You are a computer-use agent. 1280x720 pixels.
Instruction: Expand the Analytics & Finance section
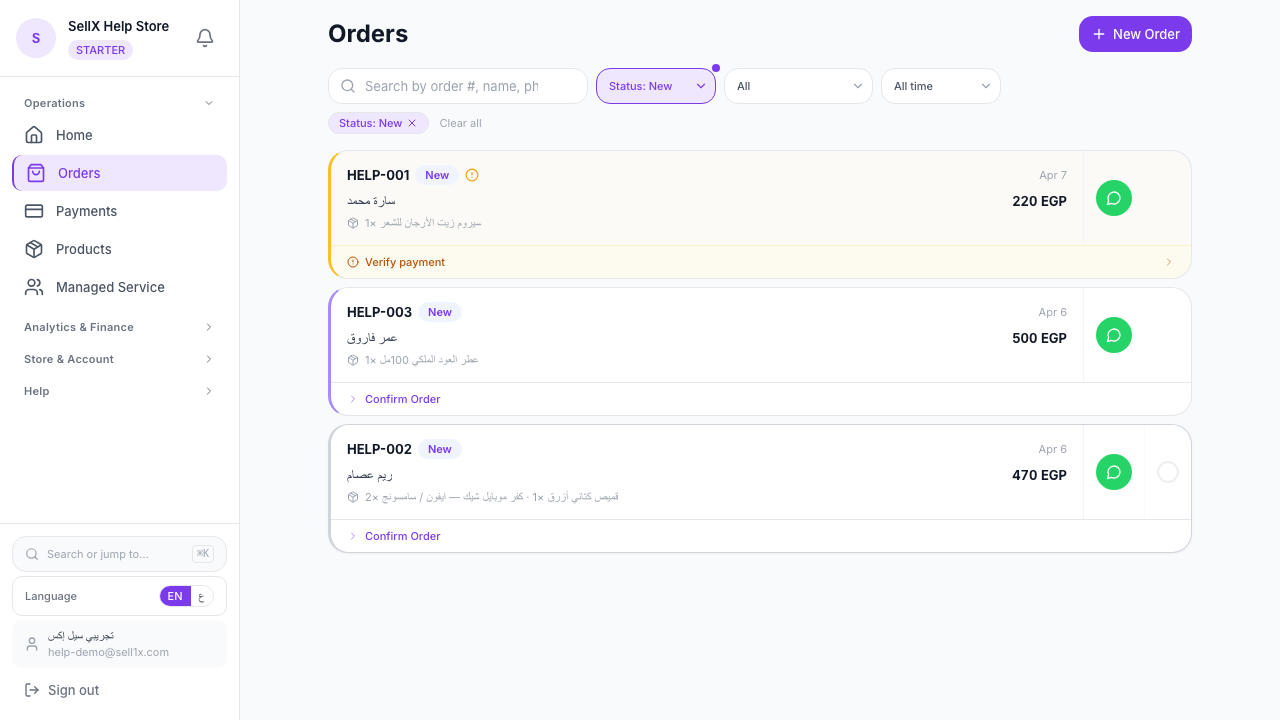(119, 327)
